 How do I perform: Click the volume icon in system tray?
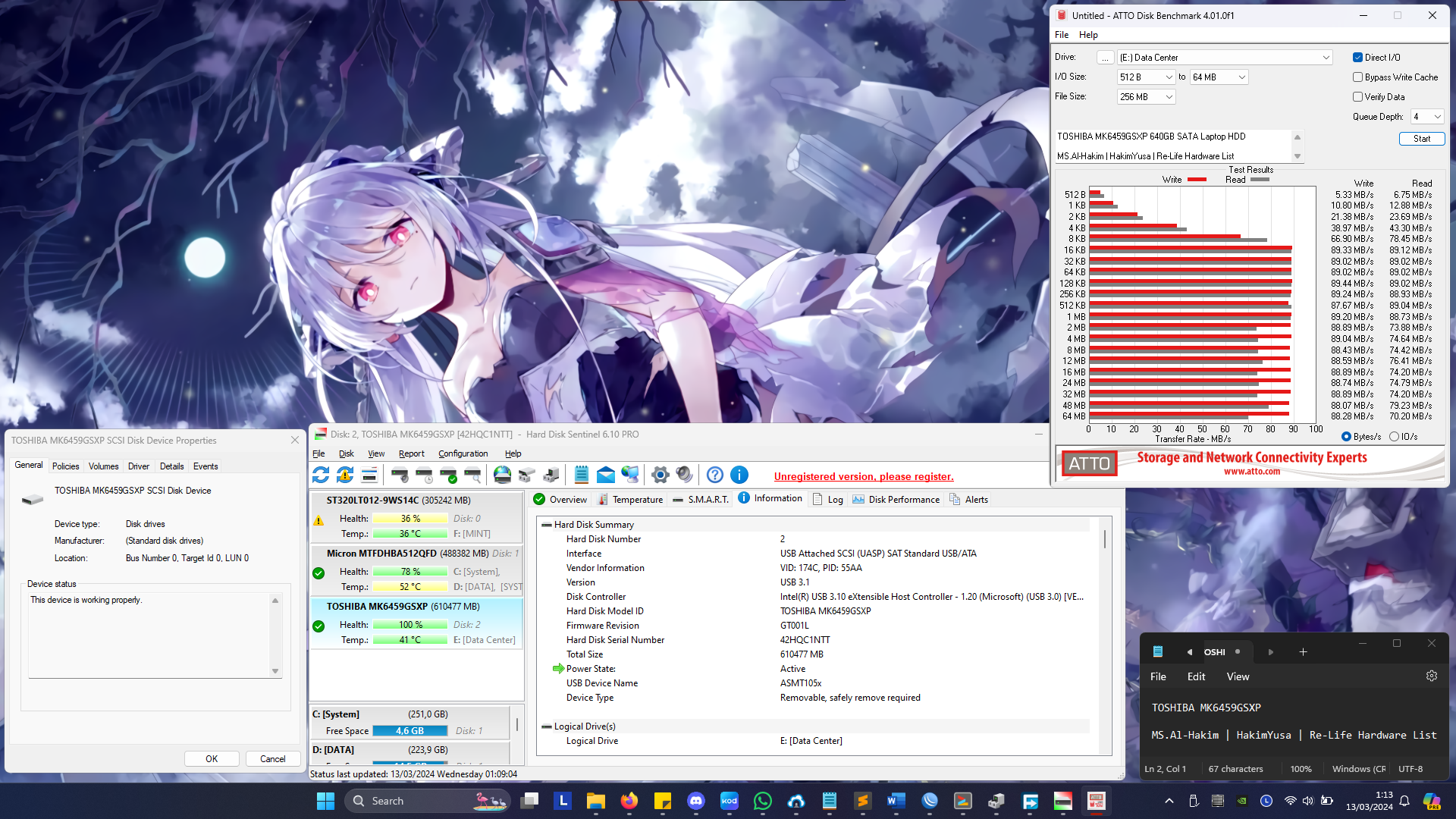coord(1307,801)
